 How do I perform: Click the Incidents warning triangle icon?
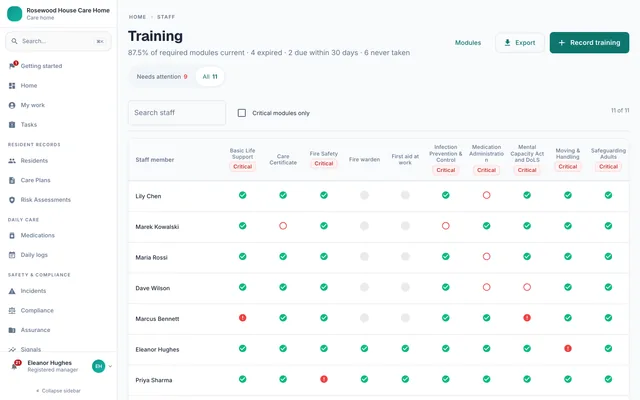point(12,291)
